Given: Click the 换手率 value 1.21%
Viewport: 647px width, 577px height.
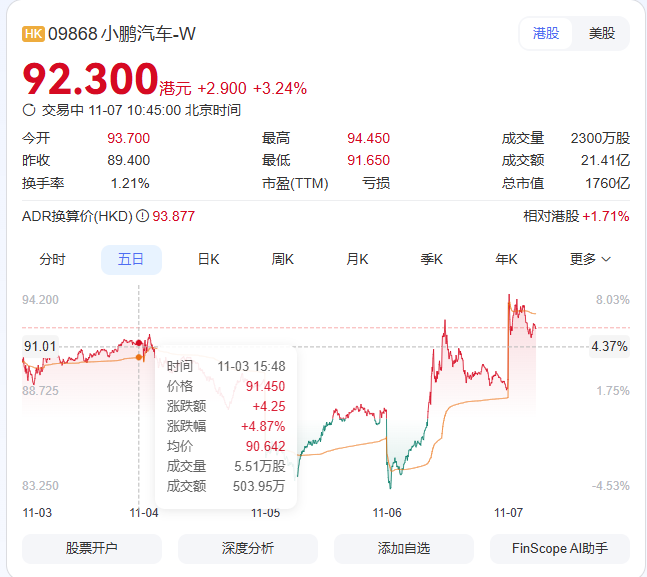Looking at the screenshot, I should pos(130,183).
